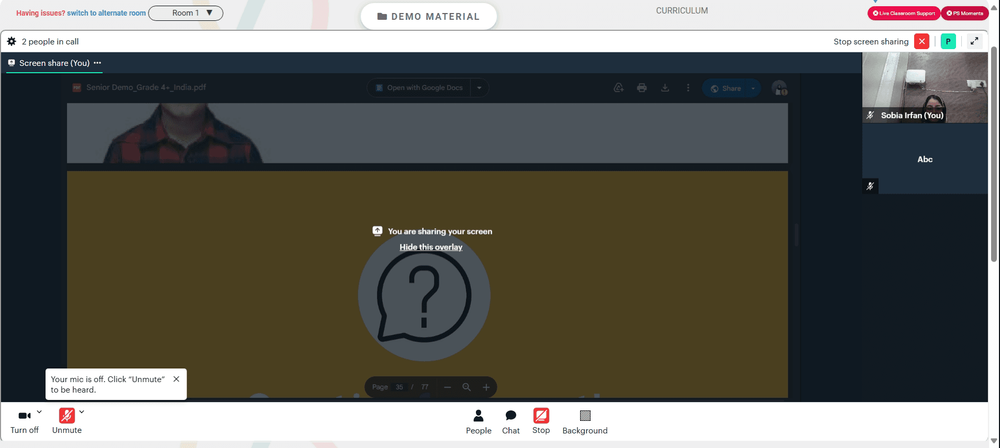Open the Room 1 dropdown
This screenshot has width=1000, height=448.
(x=186, y=13)
